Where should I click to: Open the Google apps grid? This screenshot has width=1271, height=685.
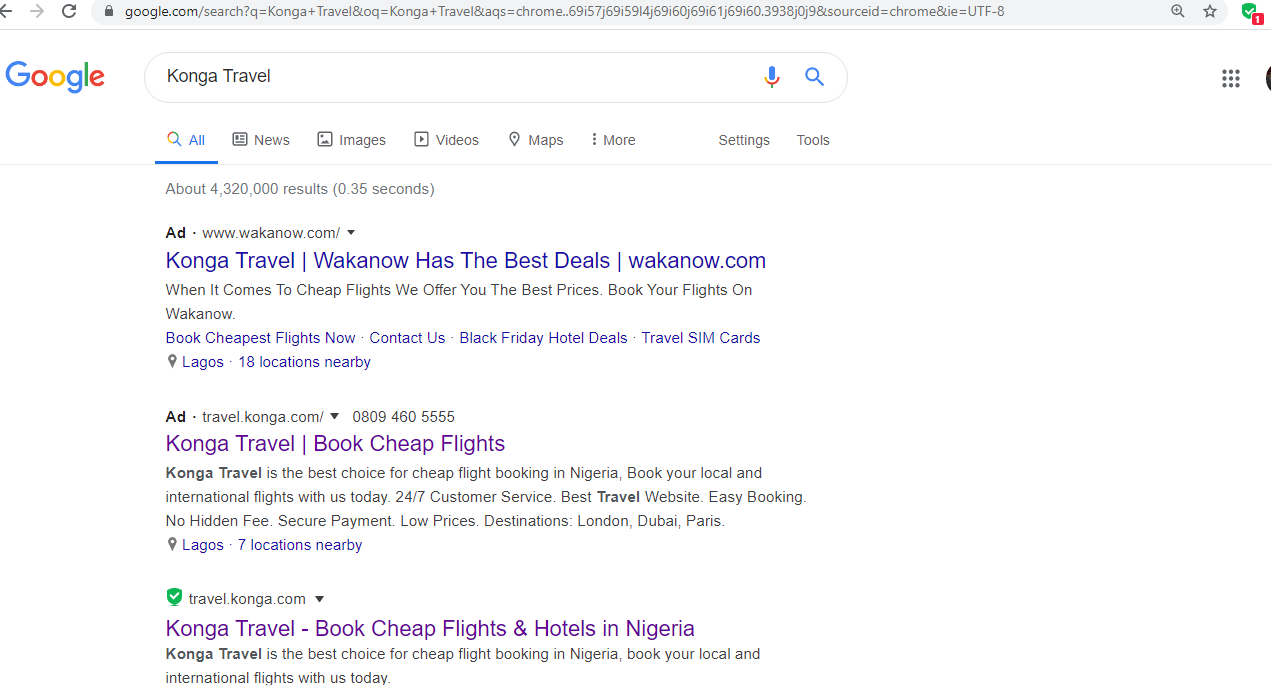point(1231,78)
